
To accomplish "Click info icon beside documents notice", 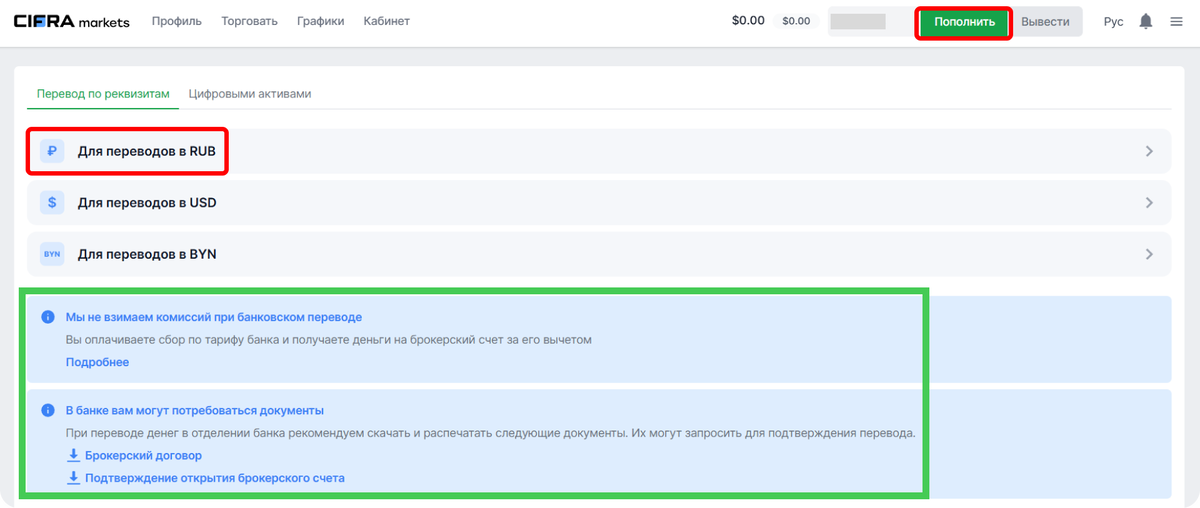I will 47,411.
